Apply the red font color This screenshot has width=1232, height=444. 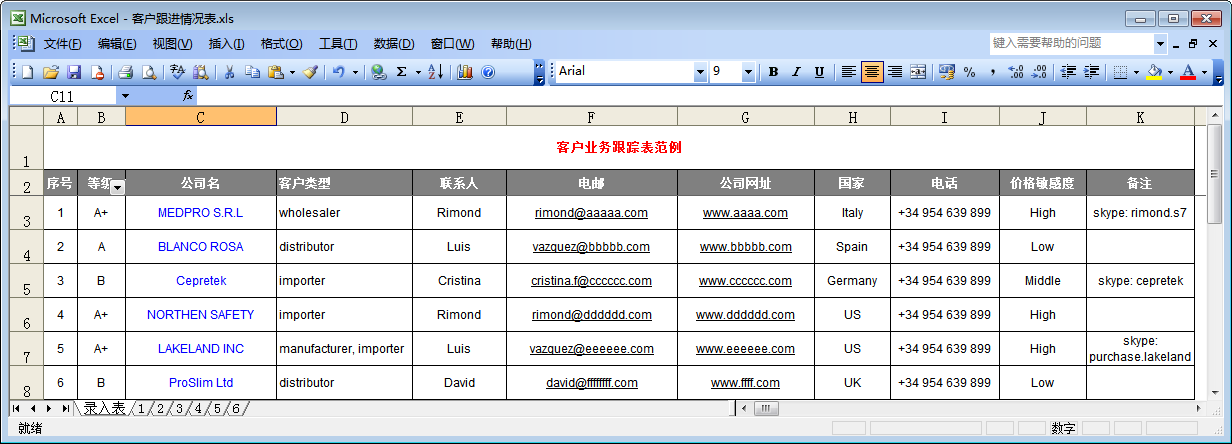1188,72
